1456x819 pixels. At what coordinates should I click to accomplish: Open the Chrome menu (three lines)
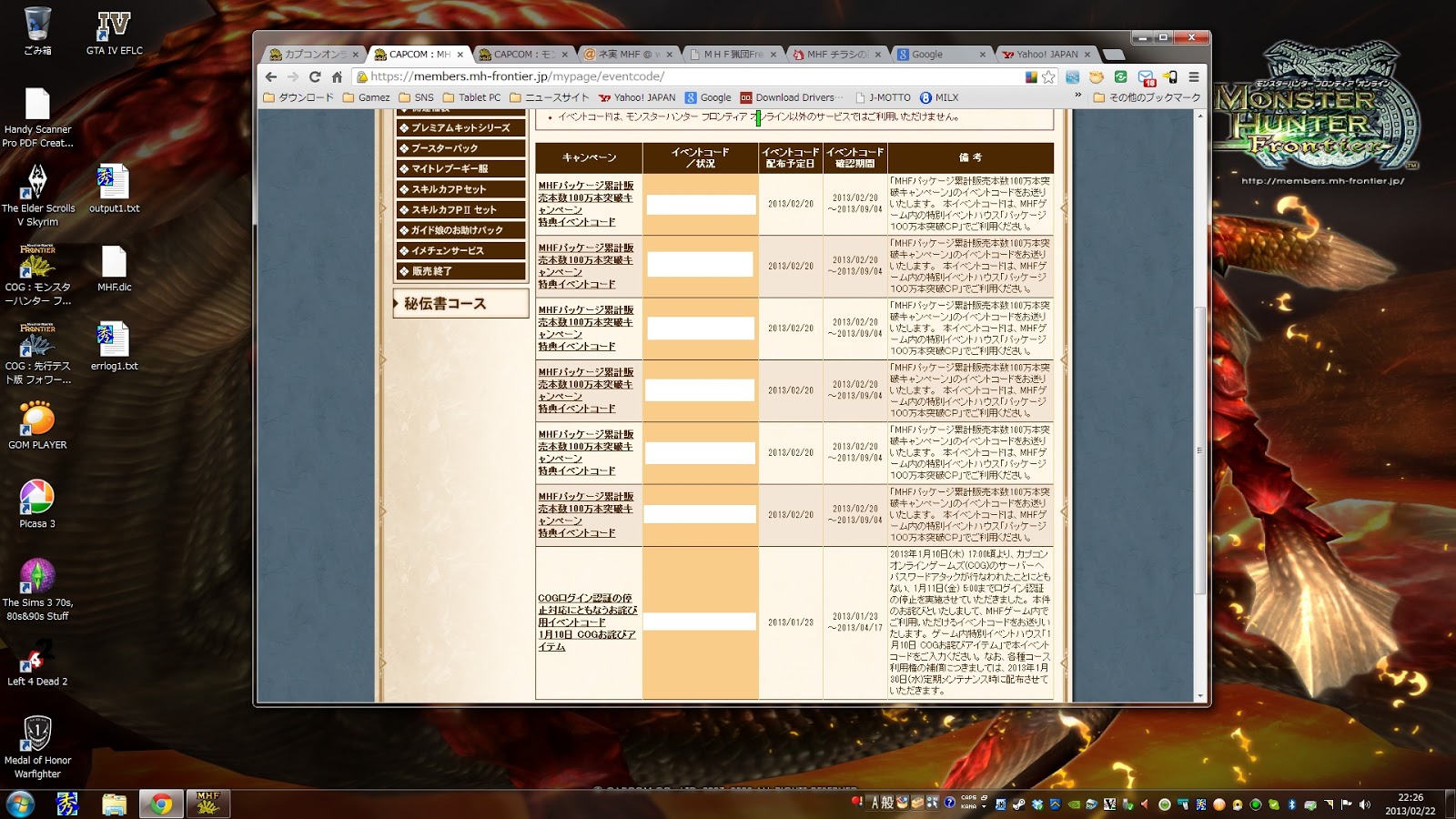pyautogui.click(x=1194, y=76)
